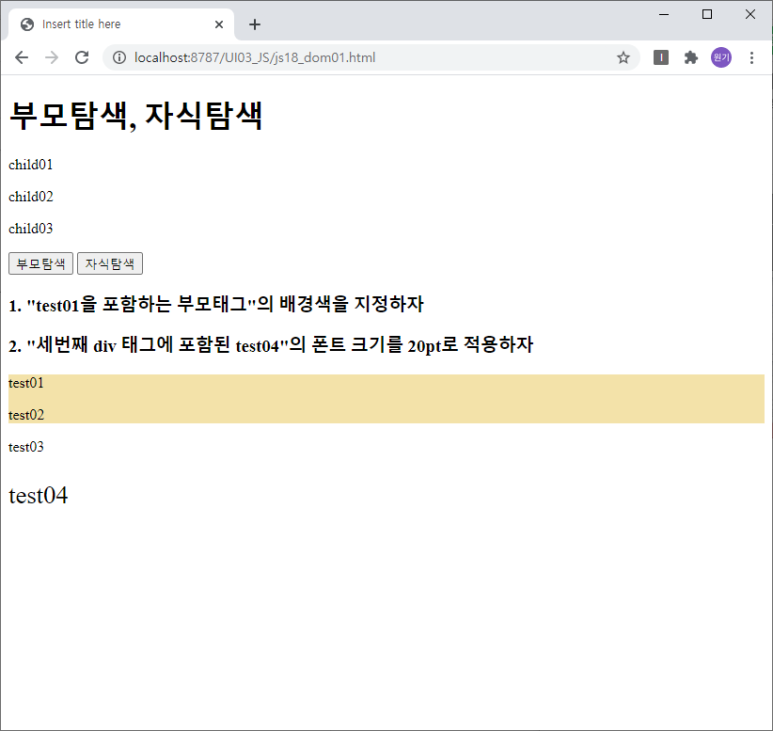This screenshot has width=773, height=731.
Task: View site information icon in address bar
Action: point(119,58)
